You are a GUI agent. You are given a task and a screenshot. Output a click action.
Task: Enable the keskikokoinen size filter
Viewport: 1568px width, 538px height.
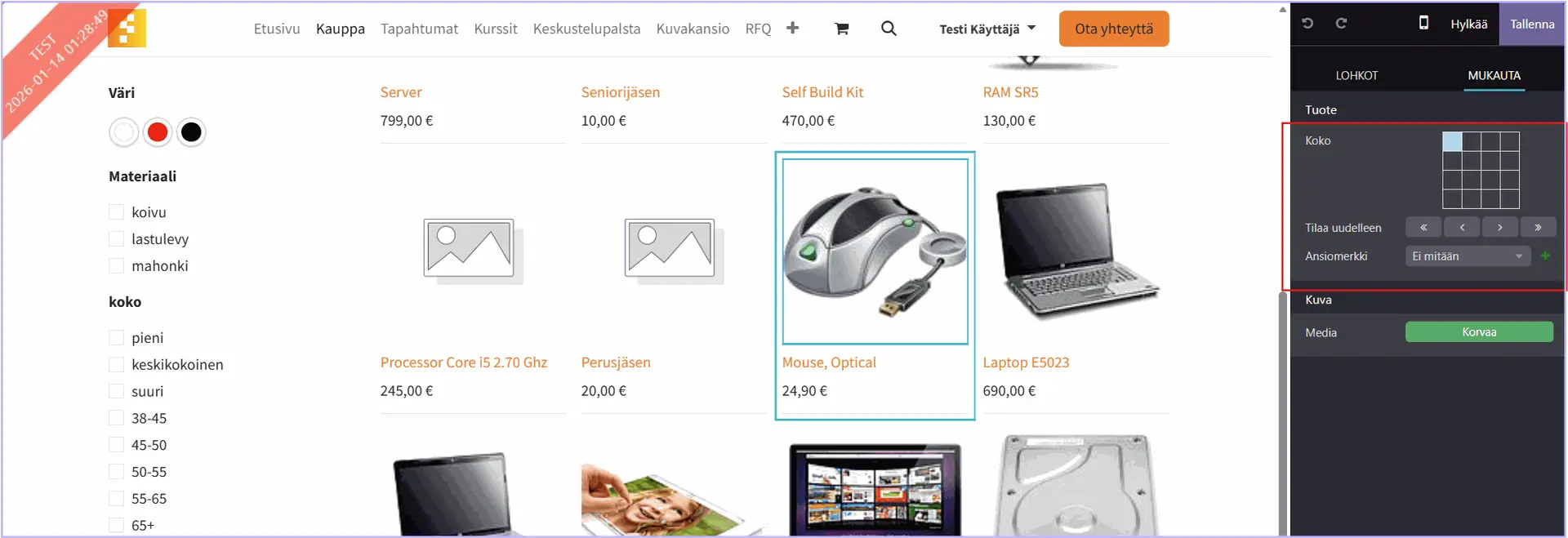(x=116, y=365)
